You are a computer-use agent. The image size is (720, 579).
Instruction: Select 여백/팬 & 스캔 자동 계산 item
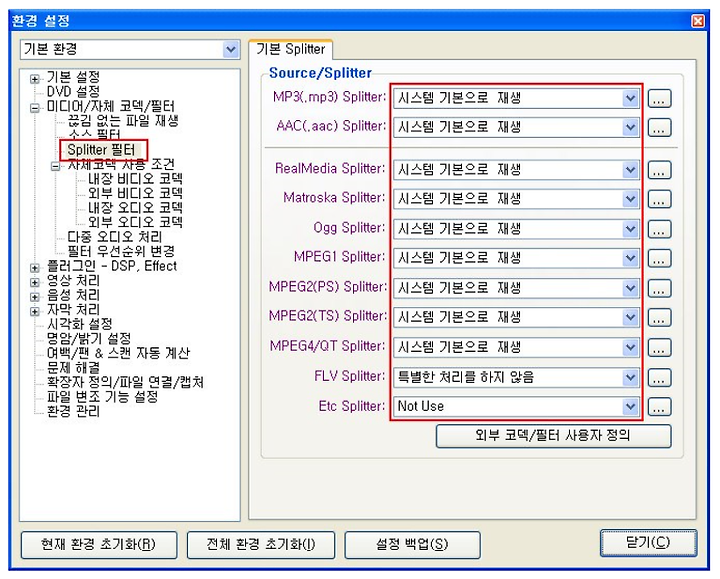pos(118,353)
